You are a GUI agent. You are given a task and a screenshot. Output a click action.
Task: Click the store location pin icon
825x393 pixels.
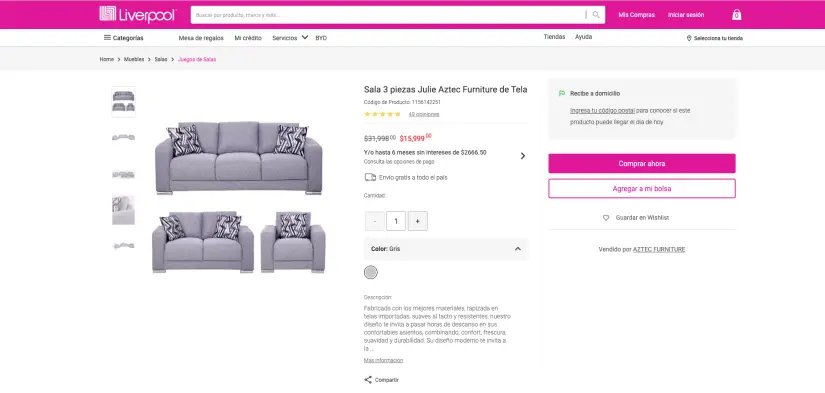coord(689,38)
